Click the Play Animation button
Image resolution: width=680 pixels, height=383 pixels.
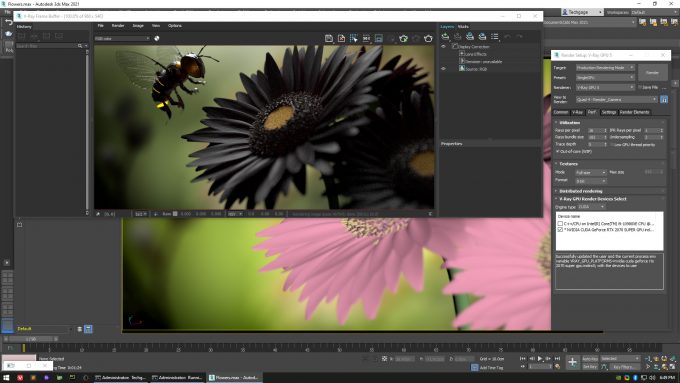(x=540, y=359)
